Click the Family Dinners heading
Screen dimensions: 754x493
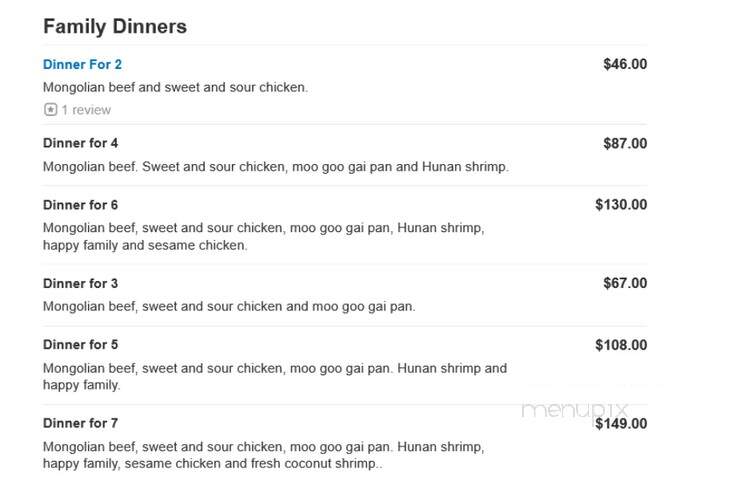pos(115,26)
